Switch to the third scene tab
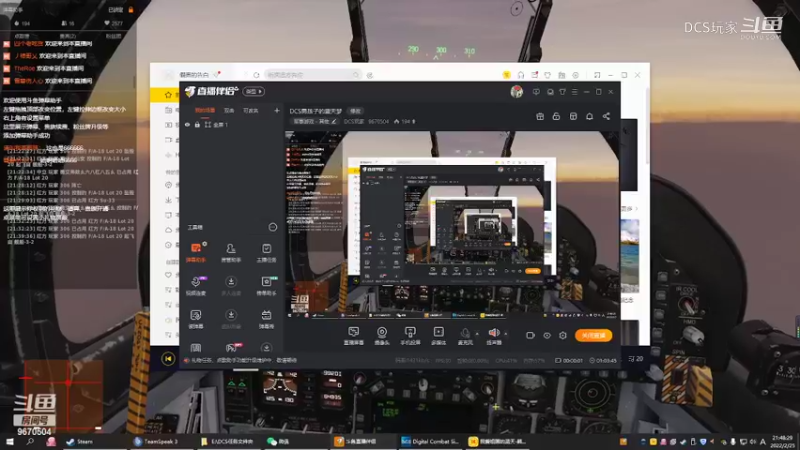Screen dimensions: 800x450 click(x=251, y=110)
